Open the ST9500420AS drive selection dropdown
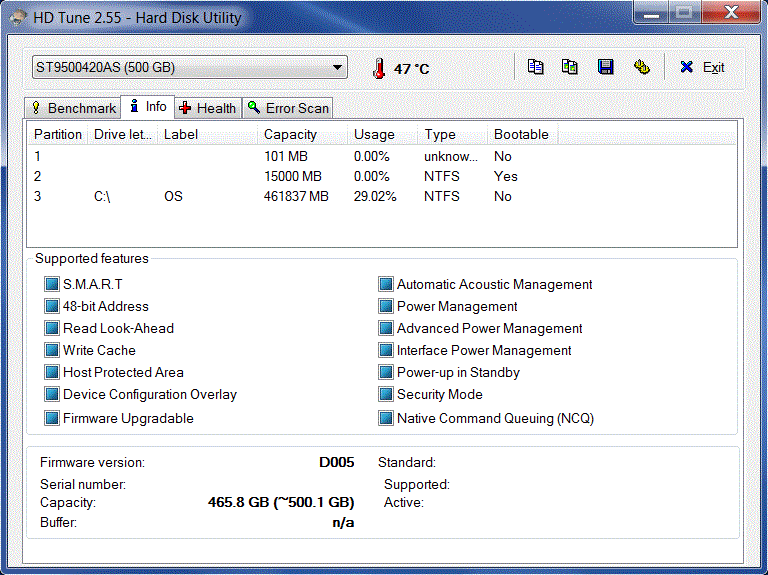 pyautogui.click(x=190, y=67)
